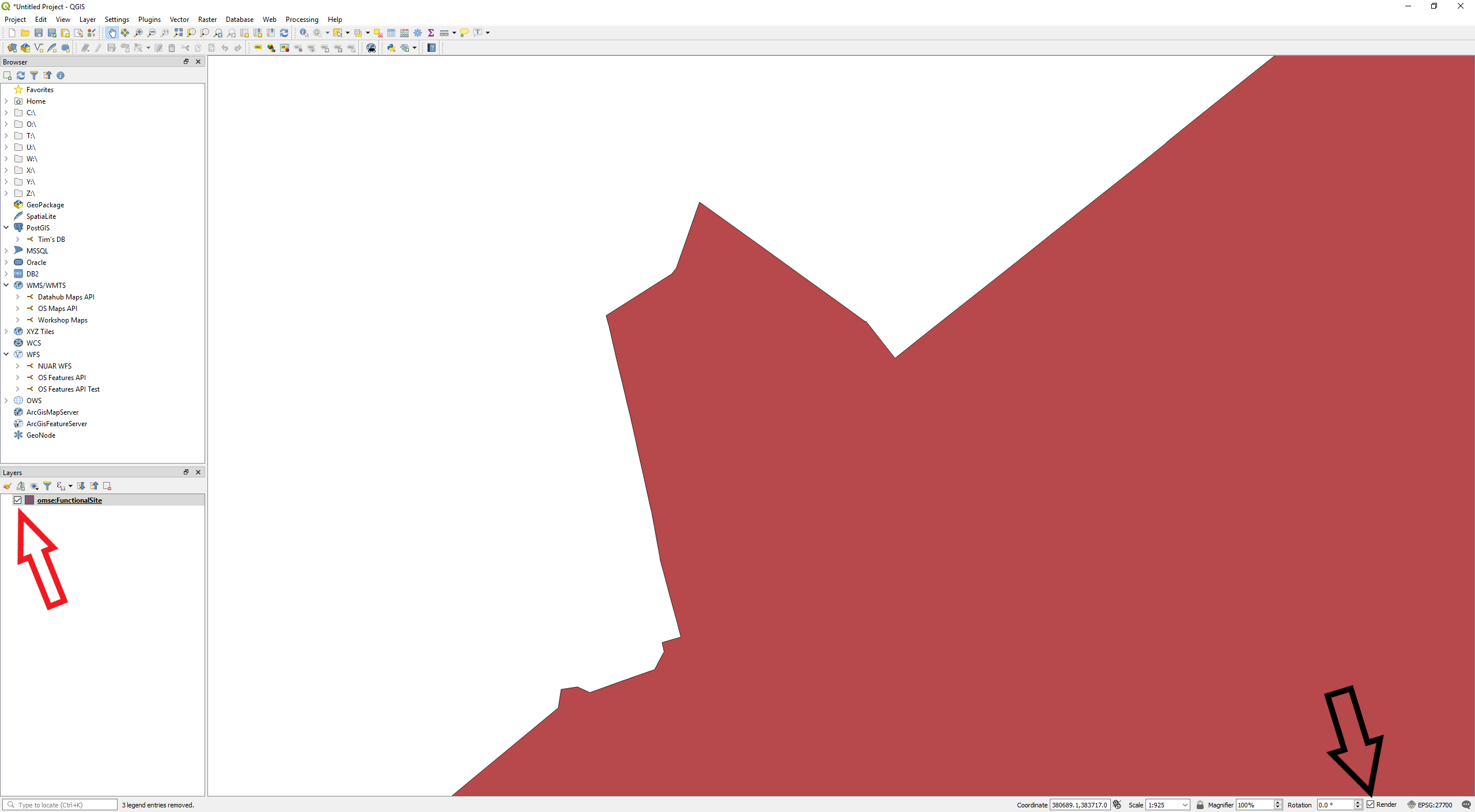This screenshot has height=812, width=1475.
Task: Open the Processing menu
Action: (x=302, y=19)
